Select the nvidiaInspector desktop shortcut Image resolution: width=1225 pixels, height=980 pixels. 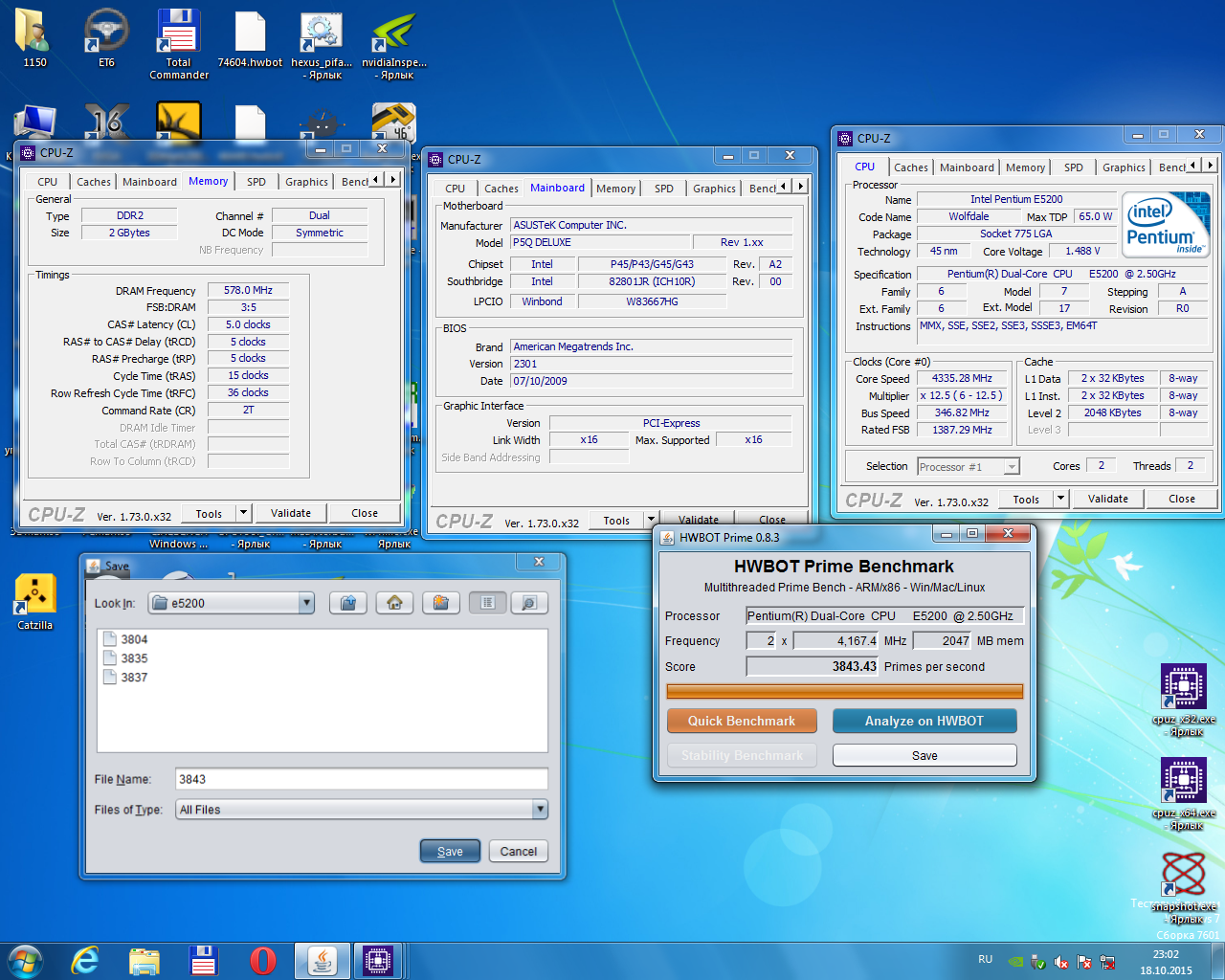[x=394, y=44]
